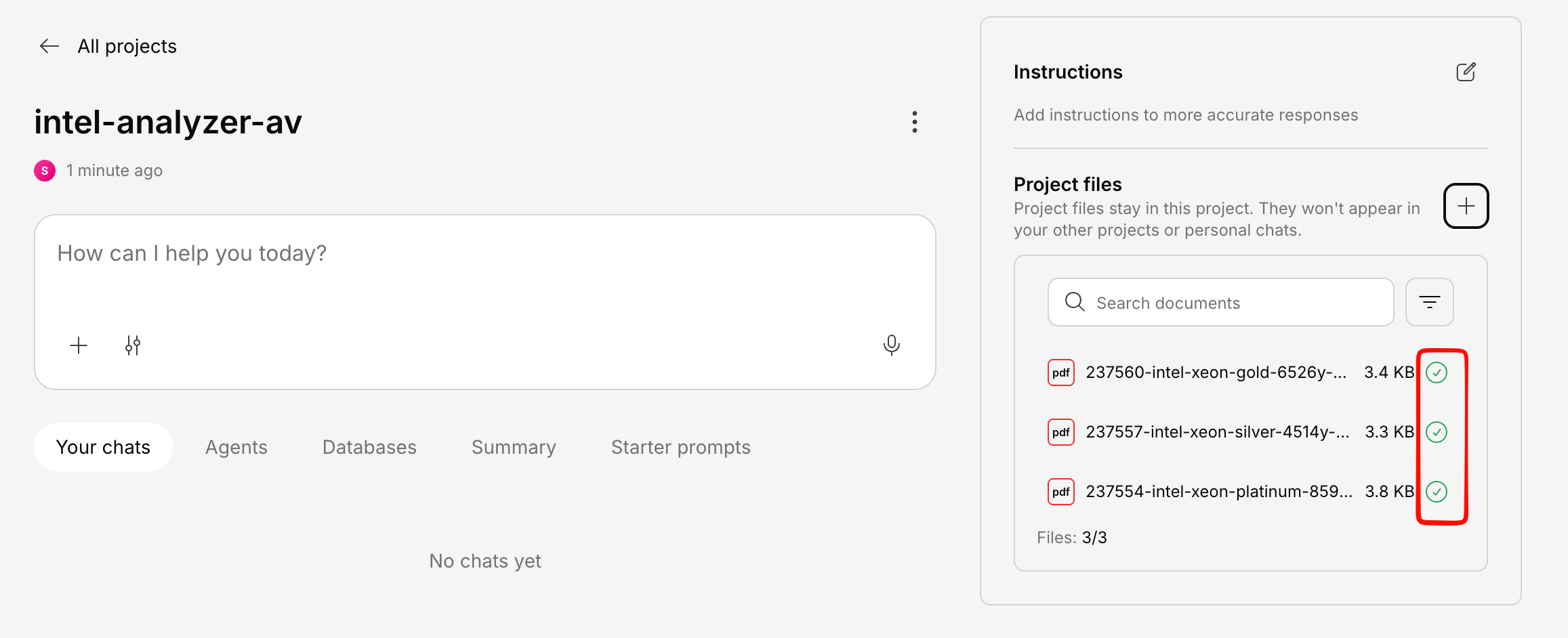The height and width of the screenshot is (638, 1568).
Task: Open the Summary tab
Action: click(514, 447)
